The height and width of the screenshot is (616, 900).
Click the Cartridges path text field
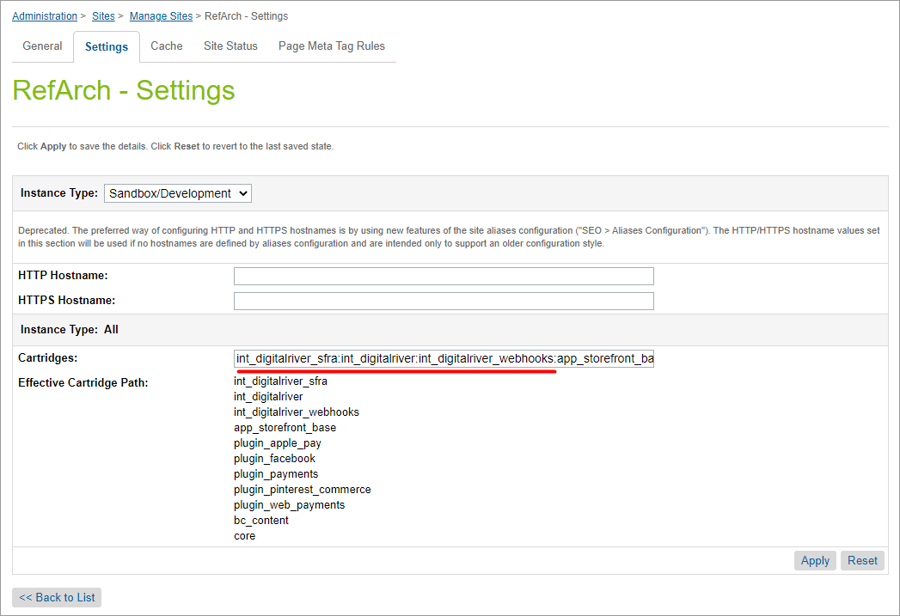443,358
